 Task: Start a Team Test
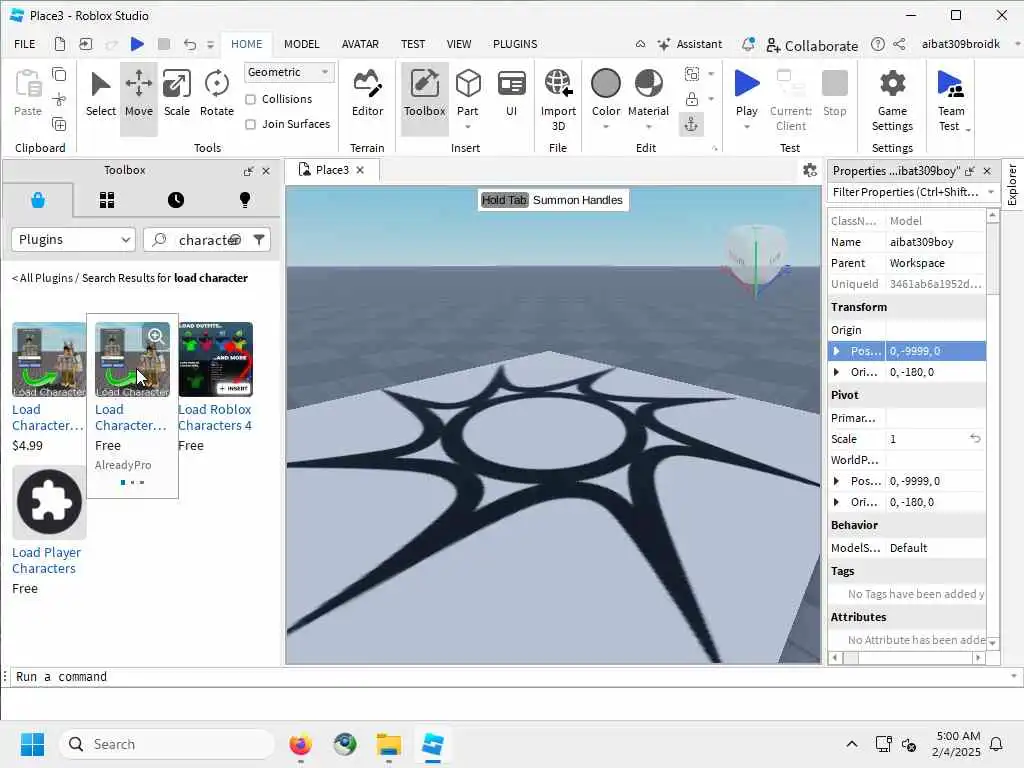[950, 99]
